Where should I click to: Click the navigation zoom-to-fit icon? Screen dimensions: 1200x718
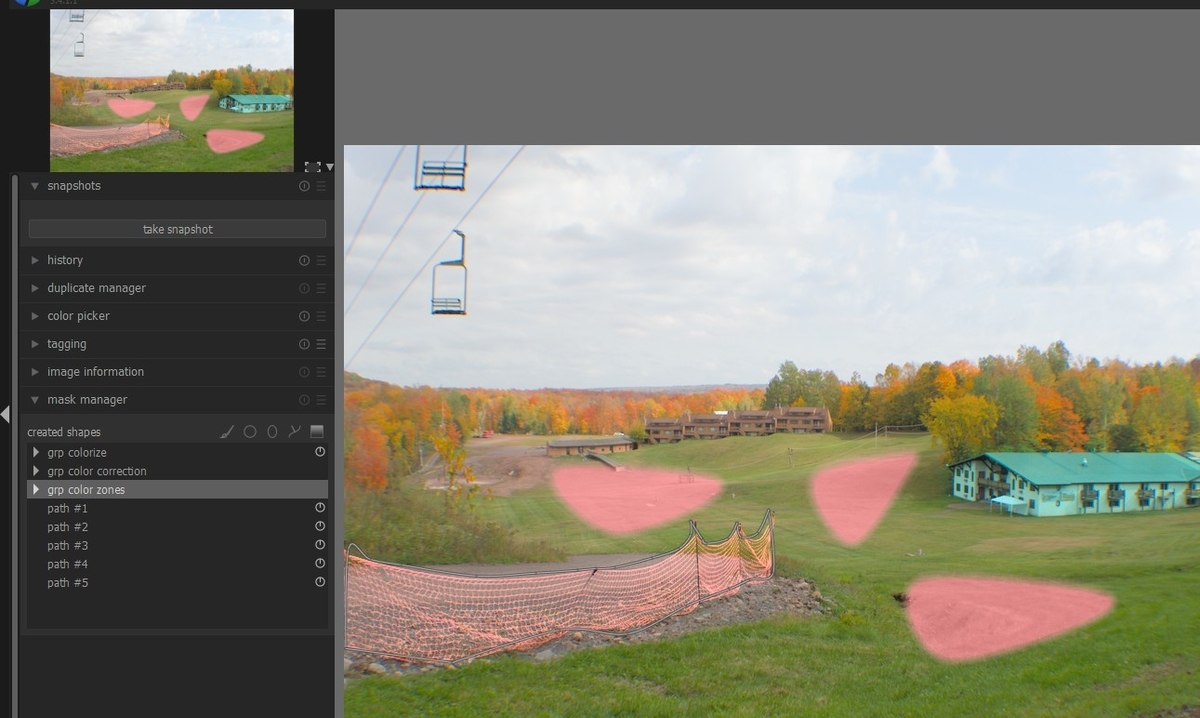[x=312, y=167]
